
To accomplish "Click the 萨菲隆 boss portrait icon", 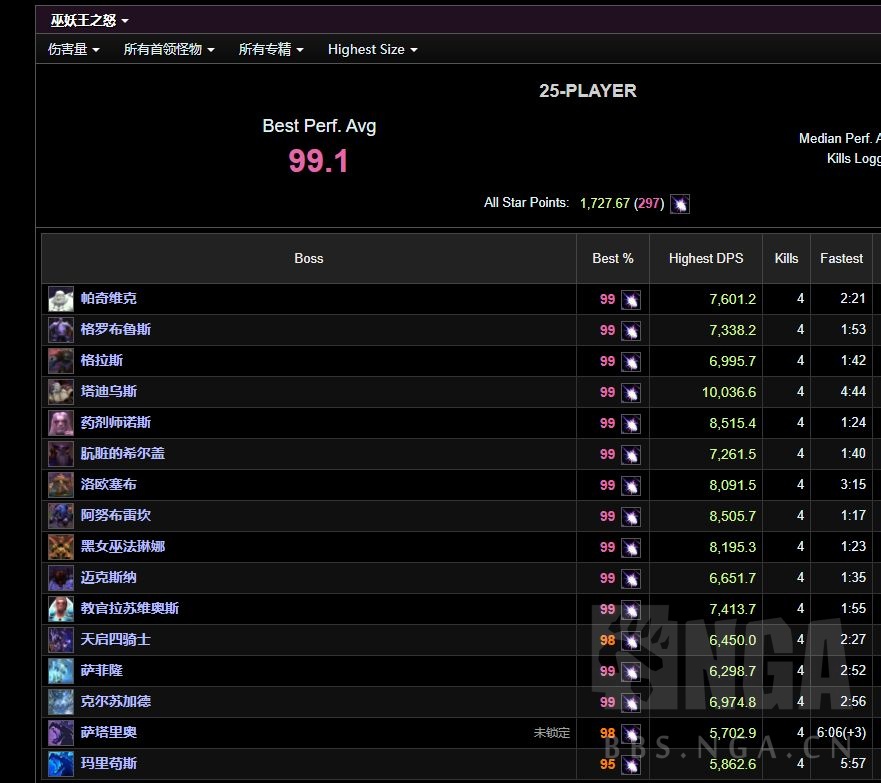I will point(61,671).
